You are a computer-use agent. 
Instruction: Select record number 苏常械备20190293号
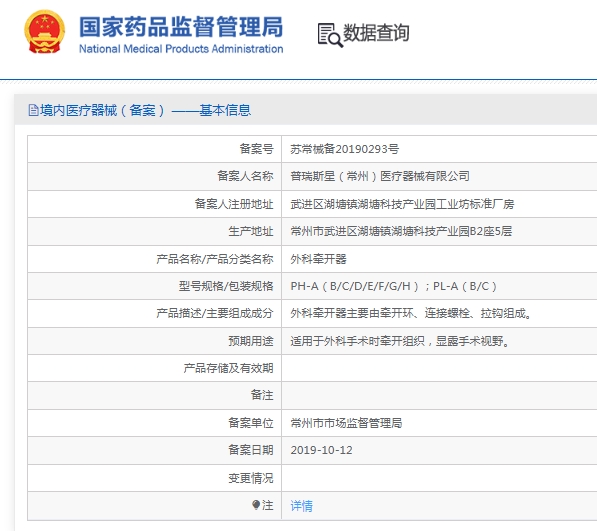coord(345,149)
